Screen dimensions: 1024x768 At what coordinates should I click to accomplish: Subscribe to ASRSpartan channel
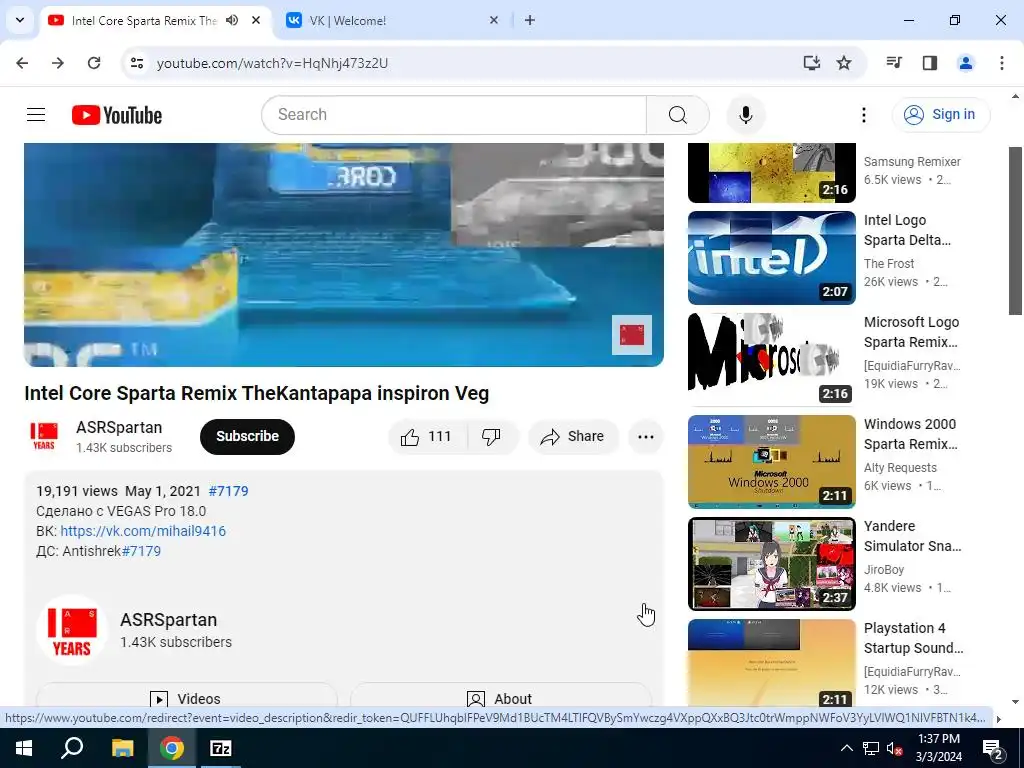[x=247, y=436]
